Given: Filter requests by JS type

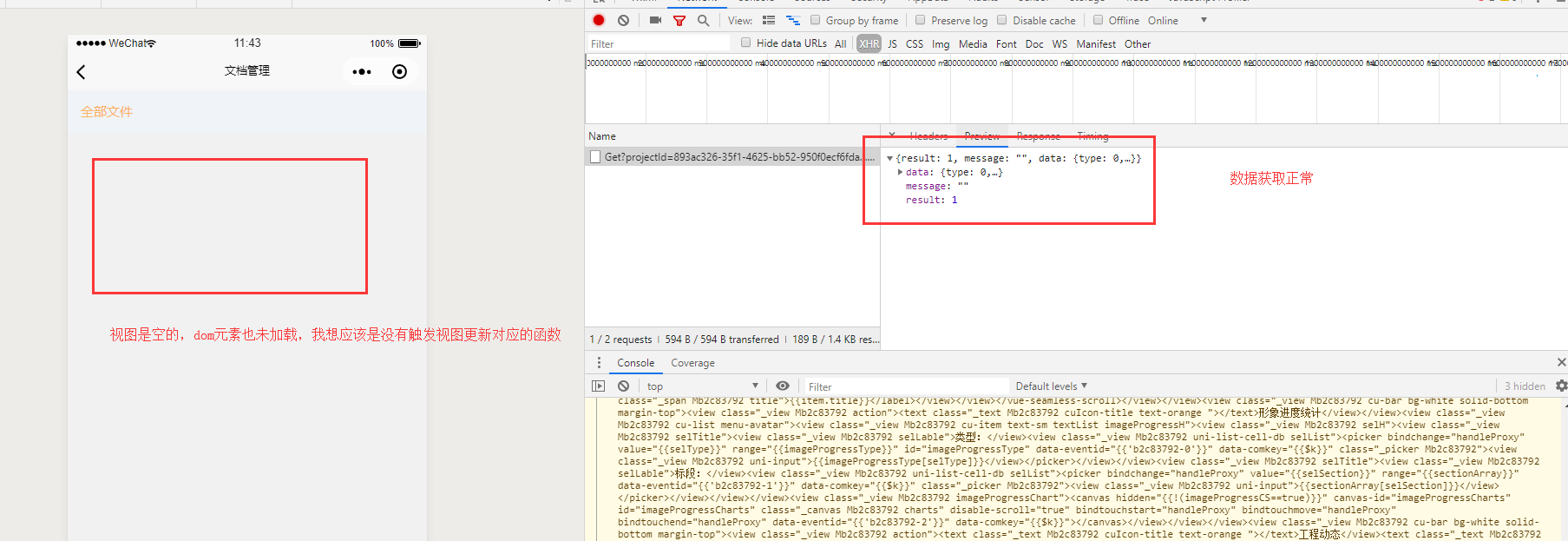Looking at the screenshot, I should (x=892, y=43).
